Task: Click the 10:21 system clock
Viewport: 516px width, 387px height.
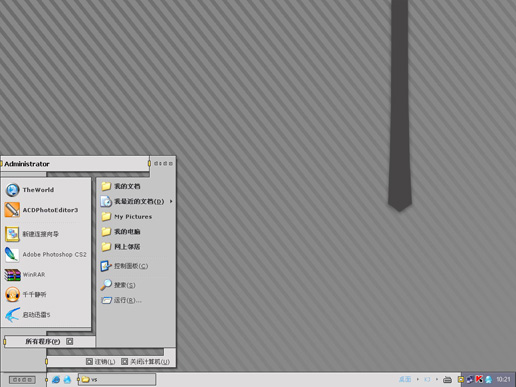Action: pos(503,379)
